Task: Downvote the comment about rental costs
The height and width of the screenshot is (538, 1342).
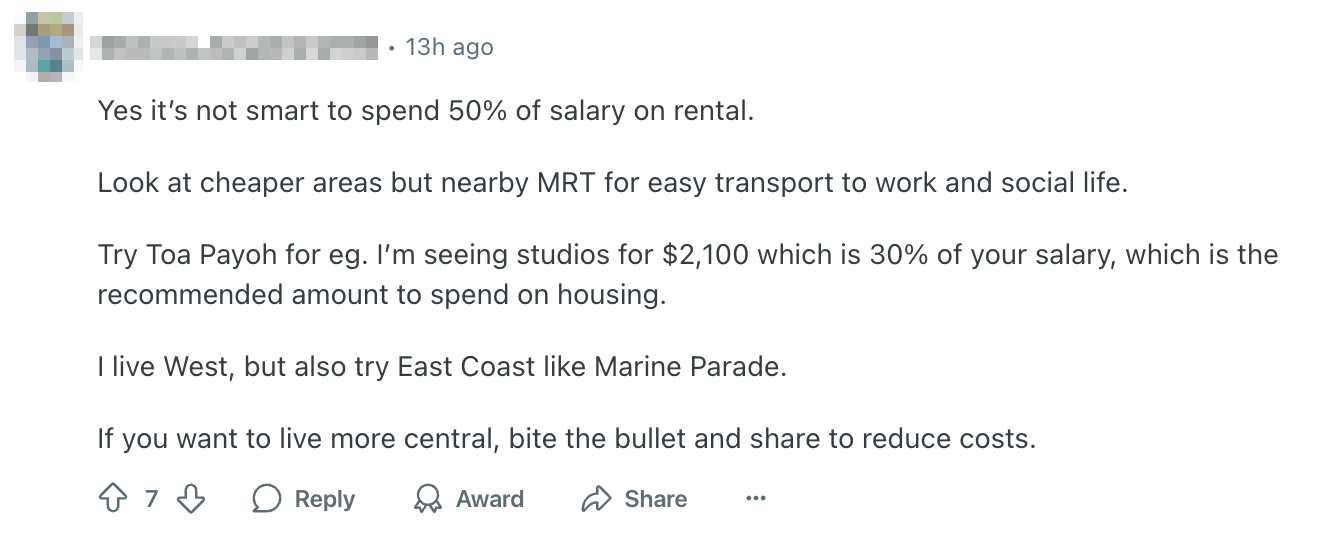Action: pos(190,498)
